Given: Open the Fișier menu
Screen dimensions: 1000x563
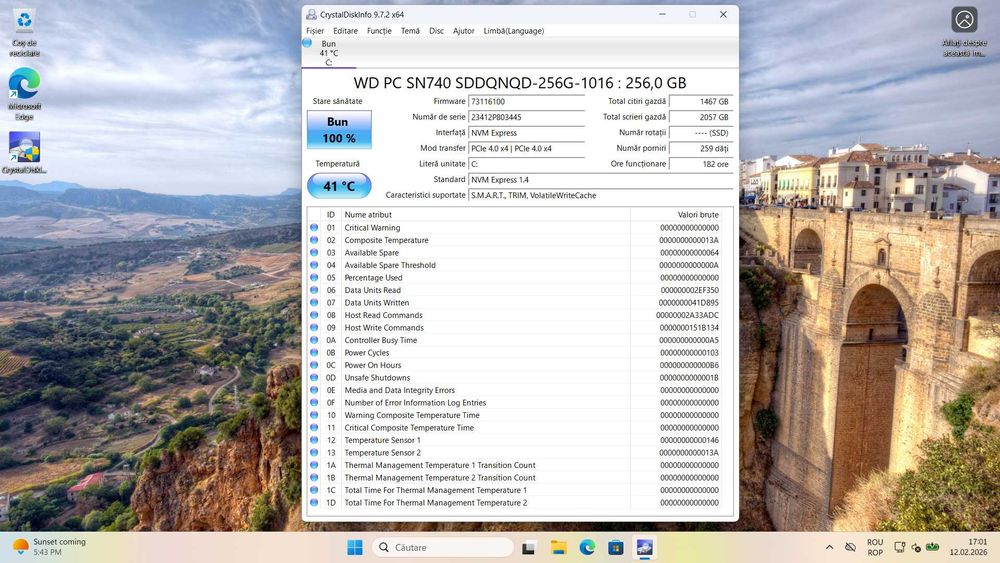Looking at the screenshot, I should coord(315,31).
